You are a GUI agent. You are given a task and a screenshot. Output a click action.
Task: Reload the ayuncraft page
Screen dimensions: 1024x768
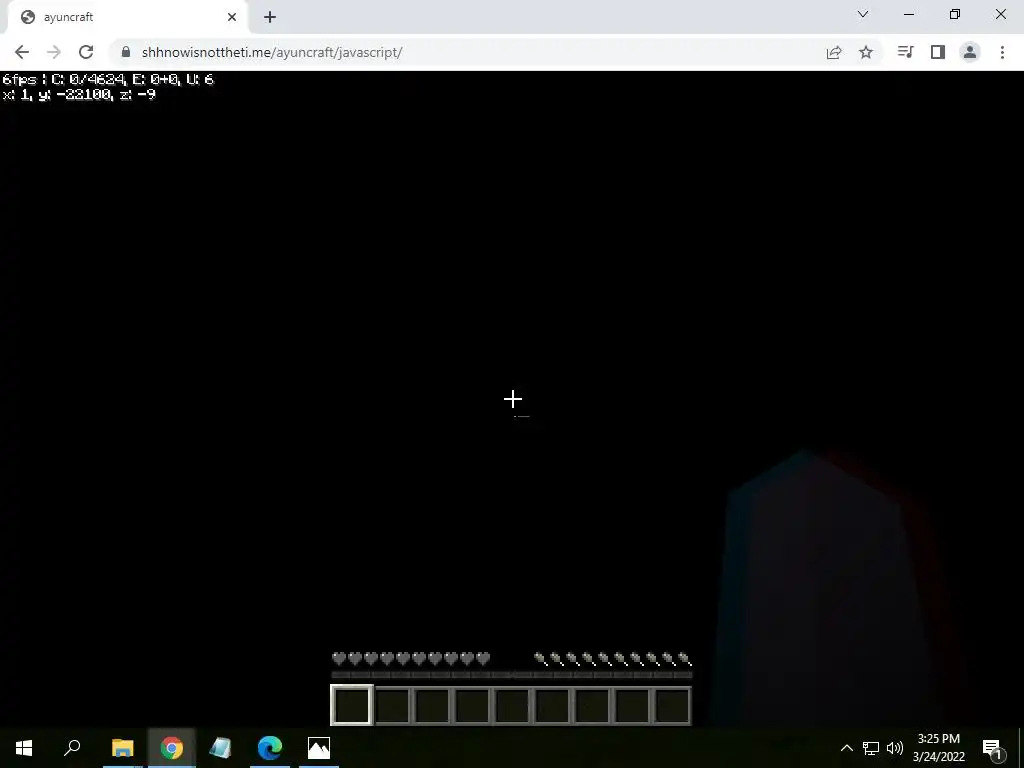pyautogui.click(x=86, y=52)
